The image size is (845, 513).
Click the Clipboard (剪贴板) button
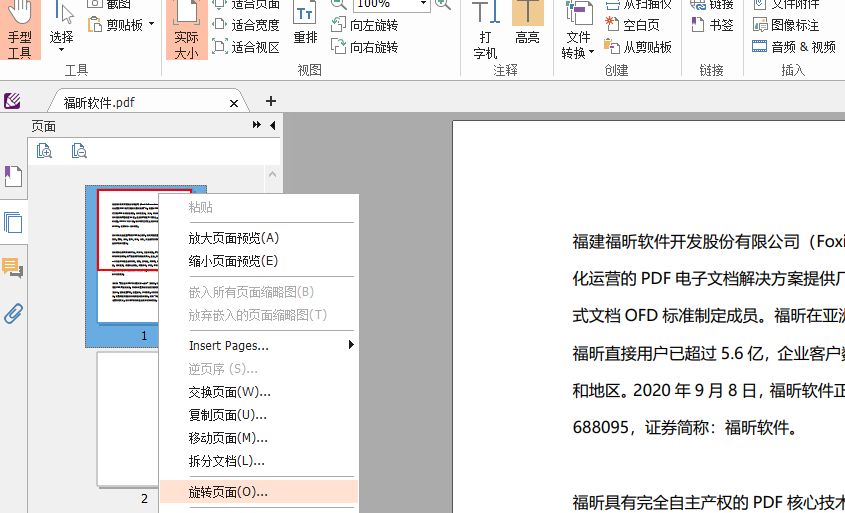click(x=116, y=25)
